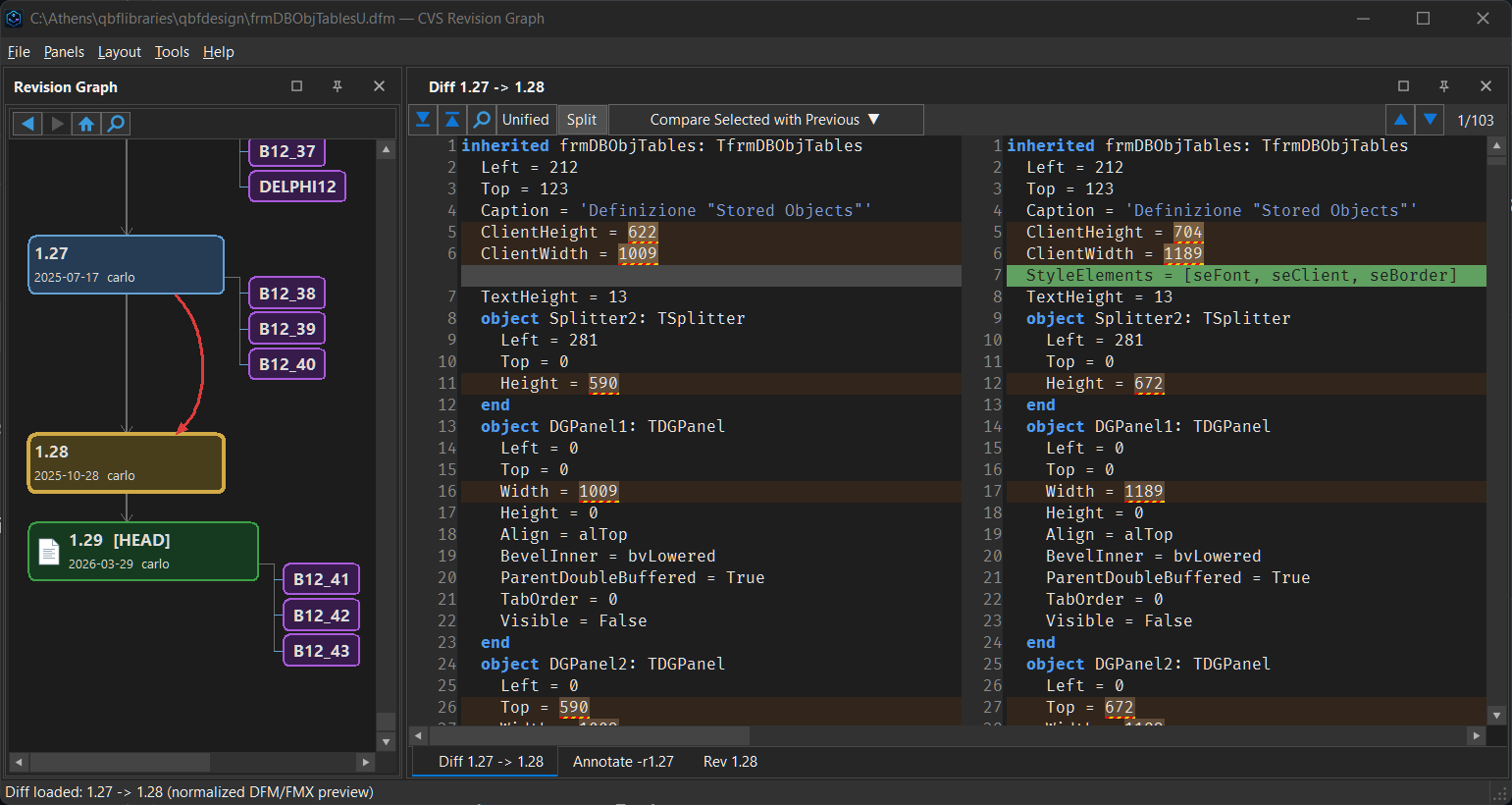Jump to home revision in graph
Screen dimensions: 1512x805
[86, 124]
